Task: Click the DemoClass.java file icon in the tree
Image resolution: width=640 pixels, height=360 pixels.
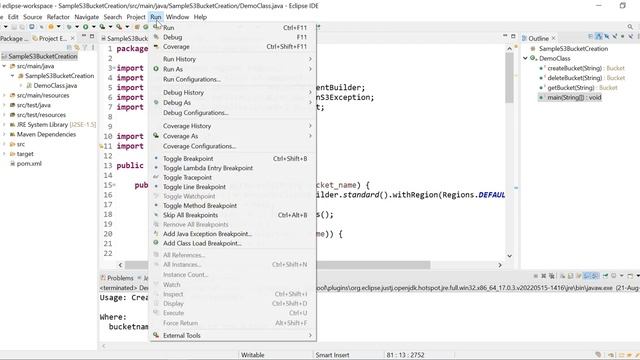Action: click(x=29, y=86)
